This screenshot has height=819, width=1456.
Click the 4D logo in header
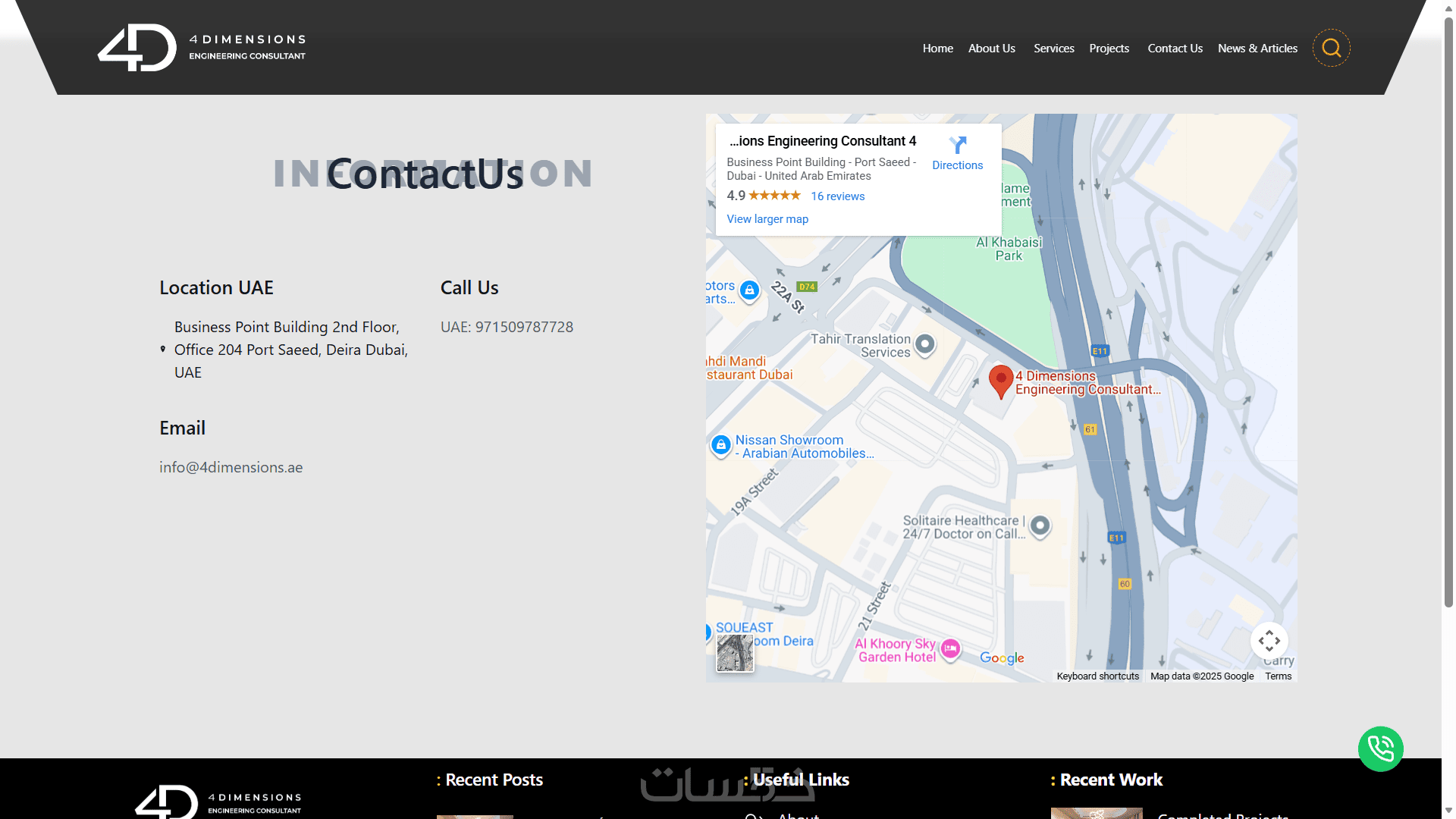137,48
